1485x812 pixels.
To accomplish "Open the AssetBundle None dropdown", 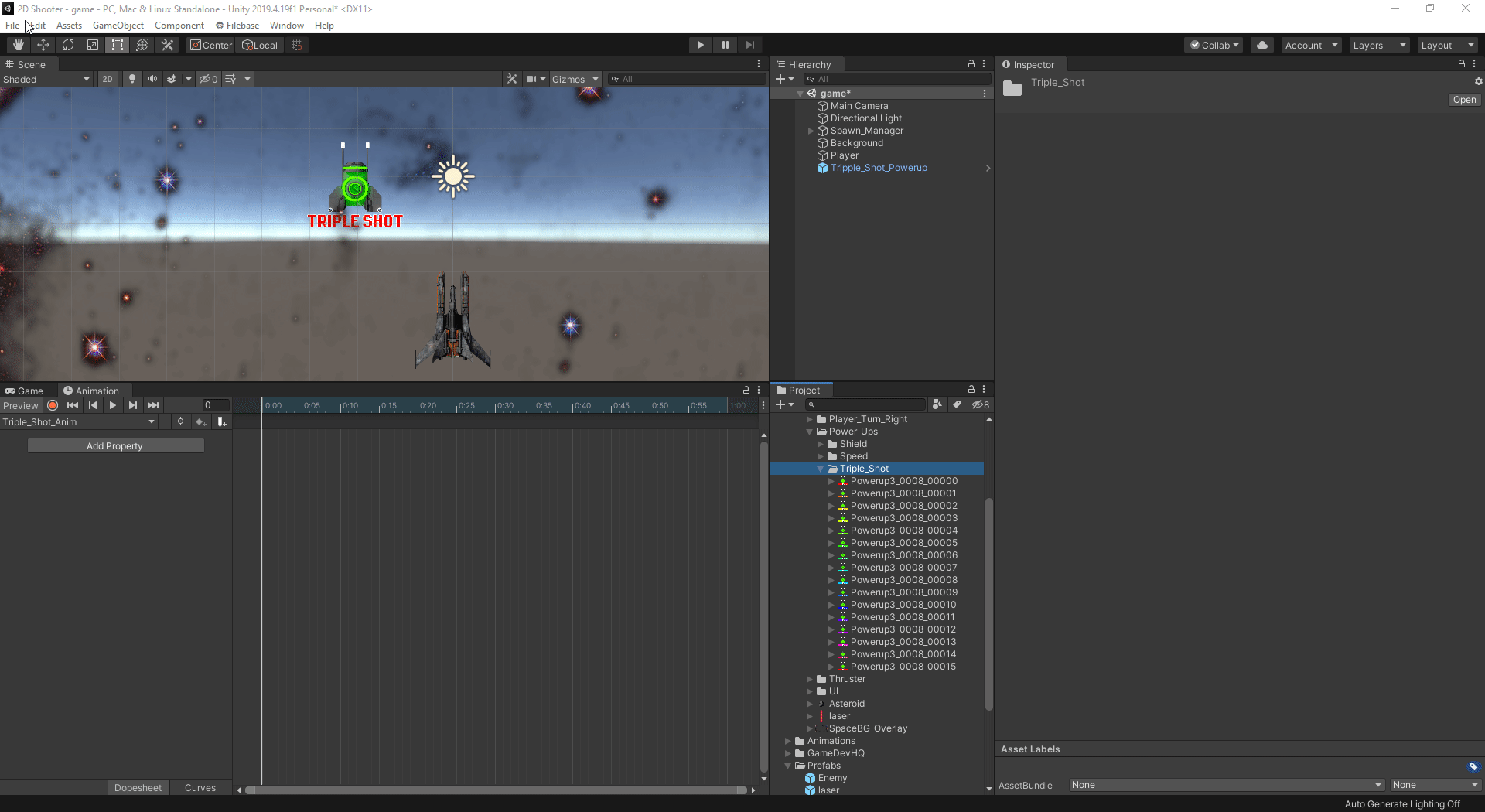I will point(1227,785).
